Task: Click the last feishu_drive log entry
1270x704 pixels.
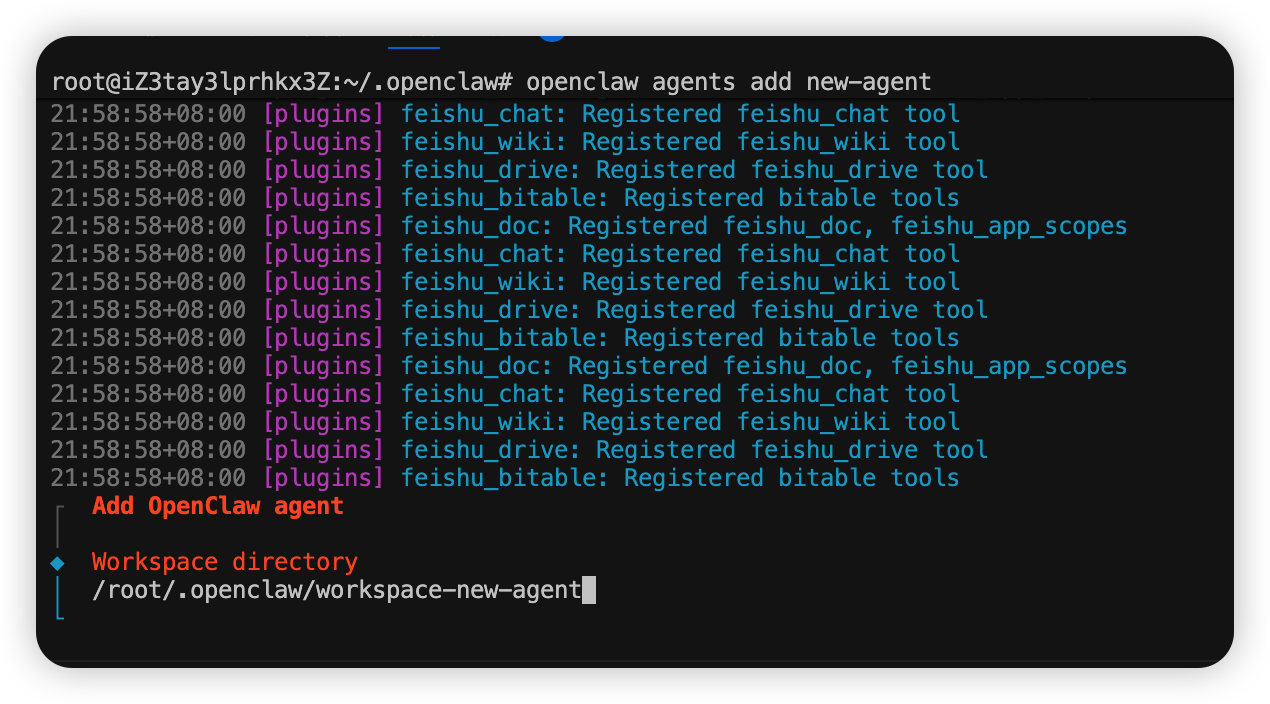Action: coord(694,450)
